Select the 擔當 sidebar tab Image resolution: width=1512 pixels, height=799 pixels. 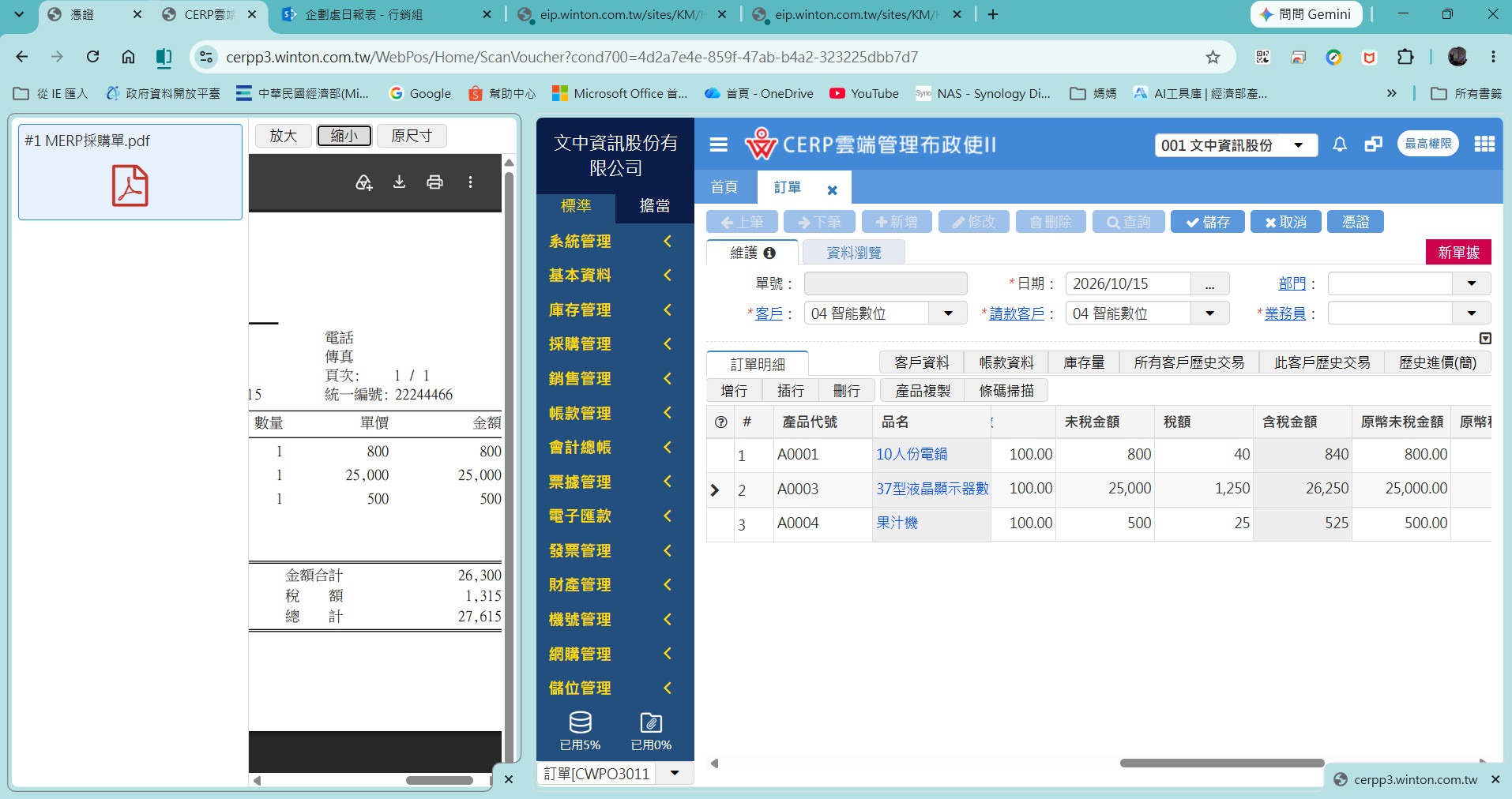pyautogui.click(x=654, y=206)
